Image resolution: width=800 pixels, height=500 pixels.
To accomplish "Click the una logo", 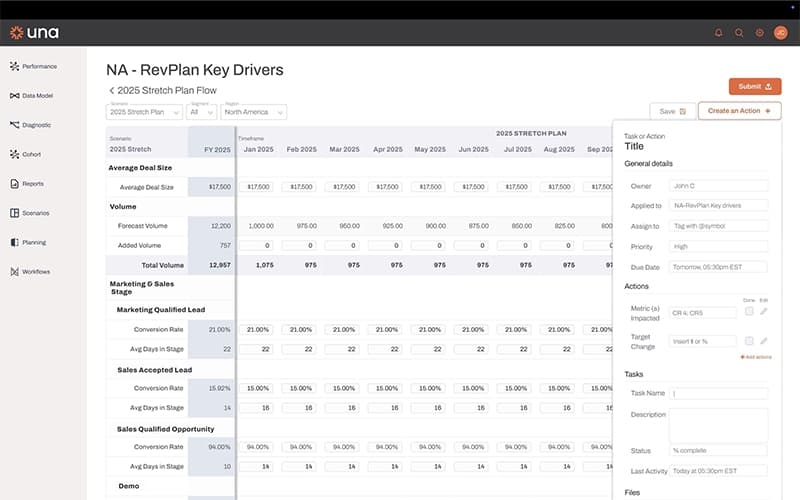I will tap(34, 33).
